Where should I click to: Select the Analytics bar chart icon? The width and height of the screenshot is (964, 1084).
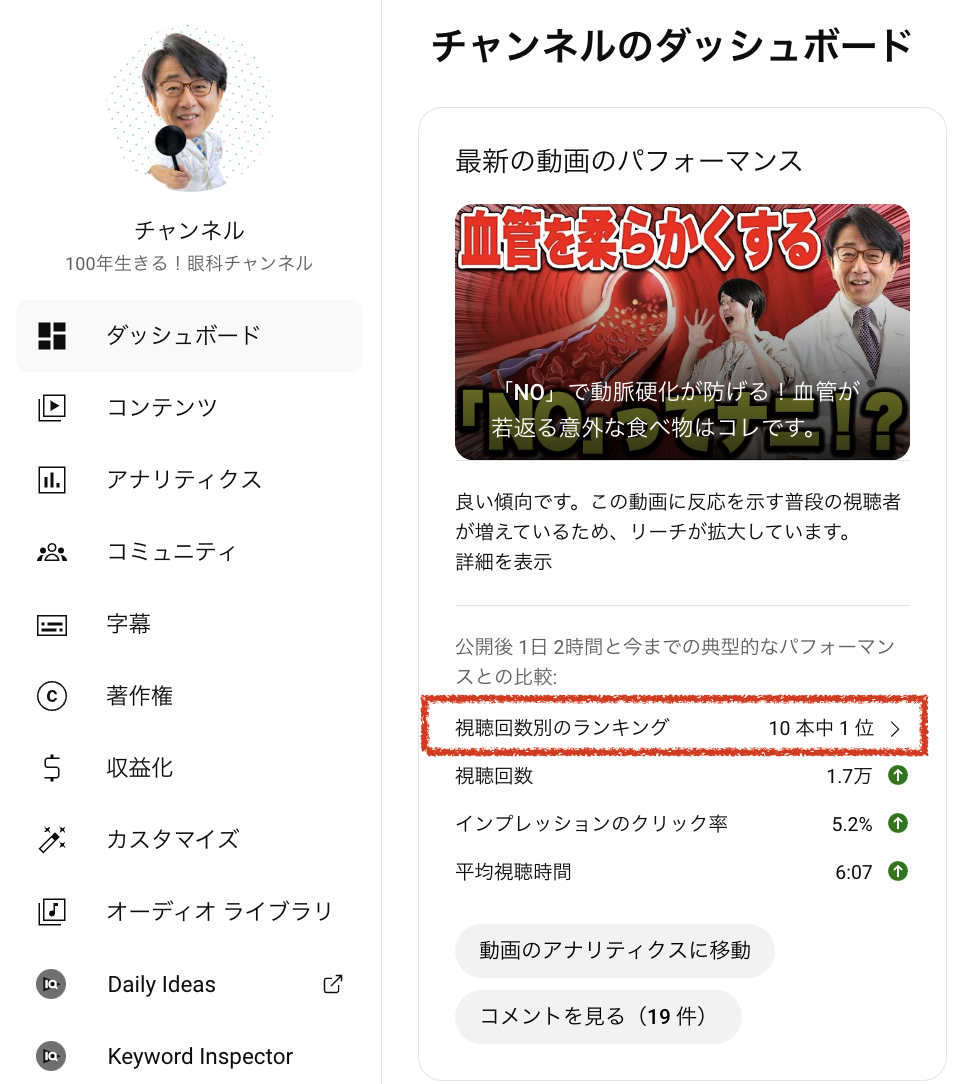tap(52, 479)
